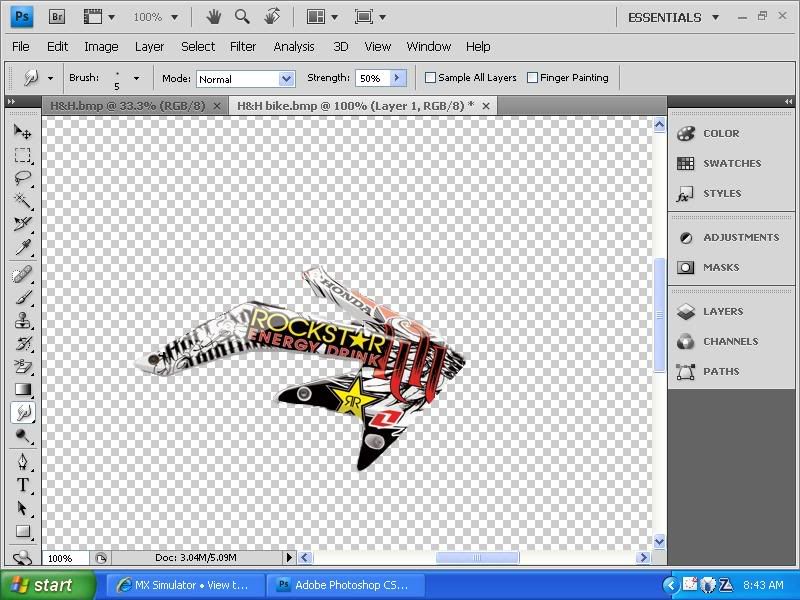The height and width of the screenshot is (600, 800).
Task: Select the Hand tool in application bar
Action: [214, 17]
